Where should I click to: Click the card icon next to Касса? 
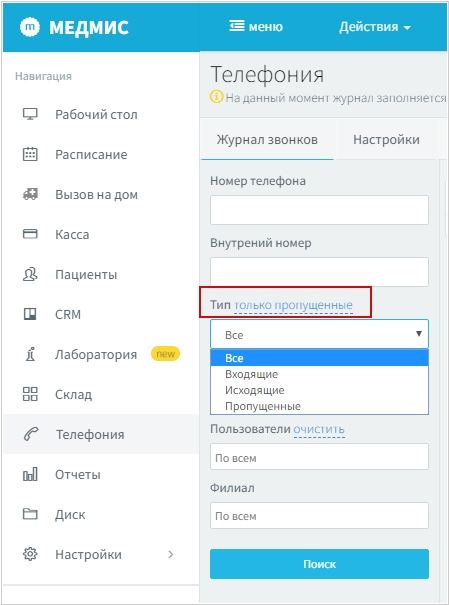click(x=30, y=234)
